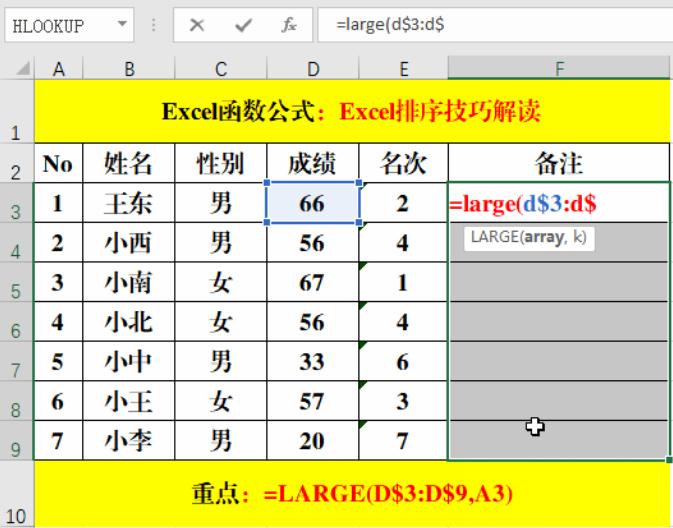Open the Insert Function fx dialog

[289, 25]
